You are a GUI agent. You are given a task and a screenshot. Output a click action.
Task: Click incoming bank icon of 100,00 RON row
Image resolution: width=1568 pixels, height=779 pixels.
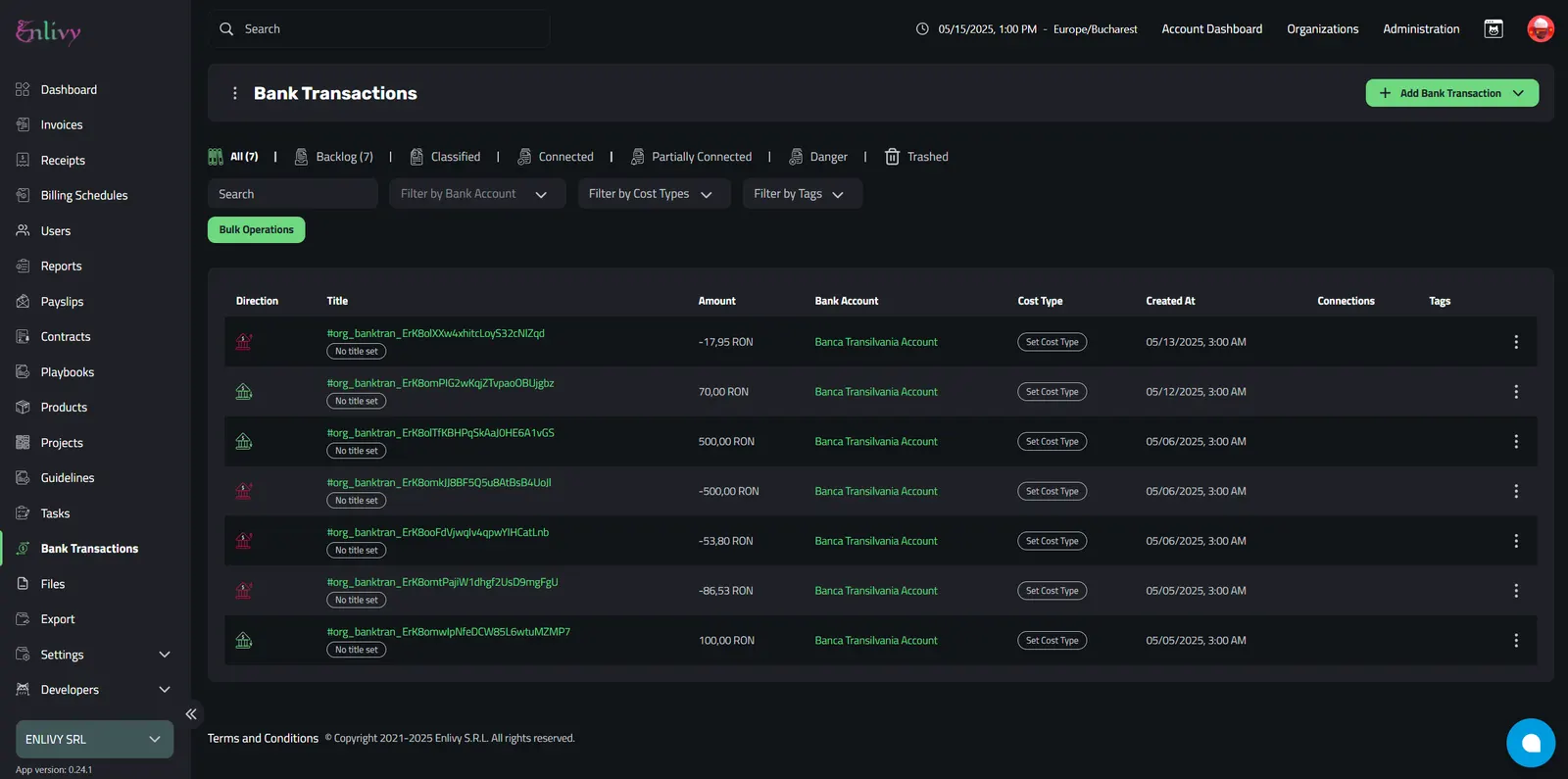(244, 641)
